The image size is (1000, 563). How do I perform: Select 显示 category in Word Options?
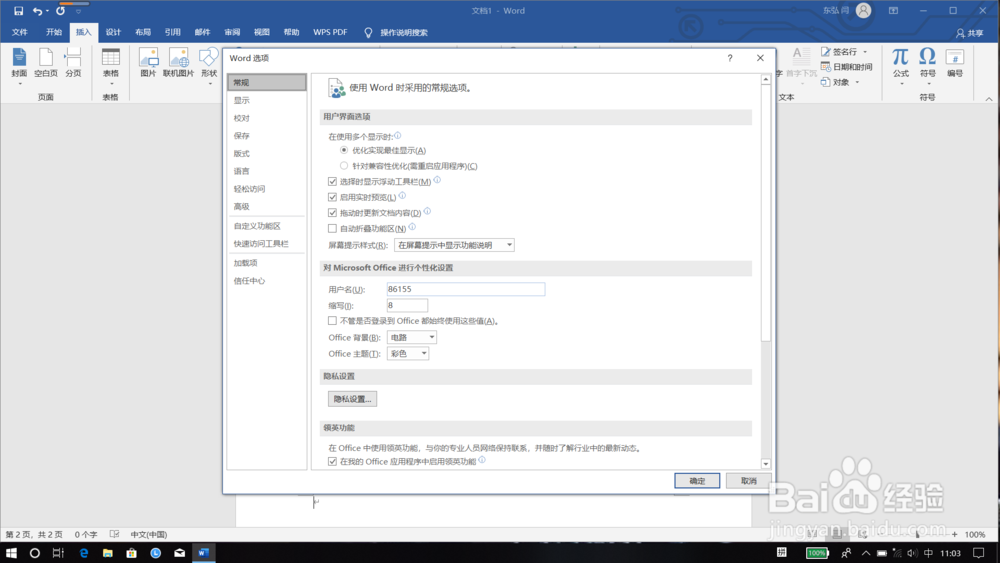(267, 100)
